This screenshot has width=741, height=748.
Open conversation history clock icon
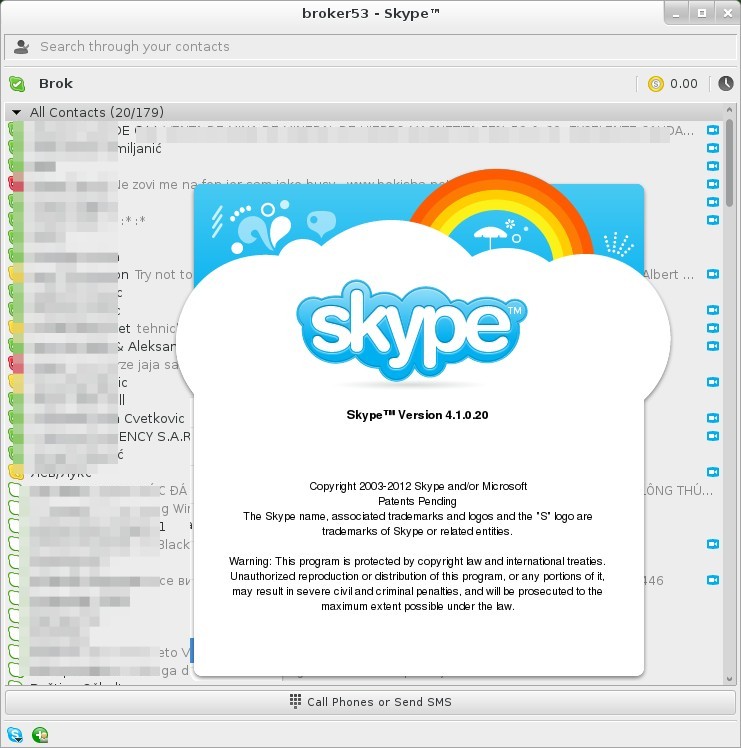pos(726,83)
